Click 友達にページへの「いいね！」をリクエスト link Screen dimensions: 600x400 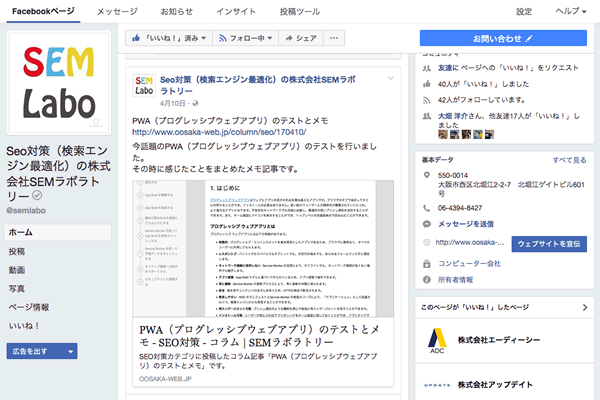508,68
